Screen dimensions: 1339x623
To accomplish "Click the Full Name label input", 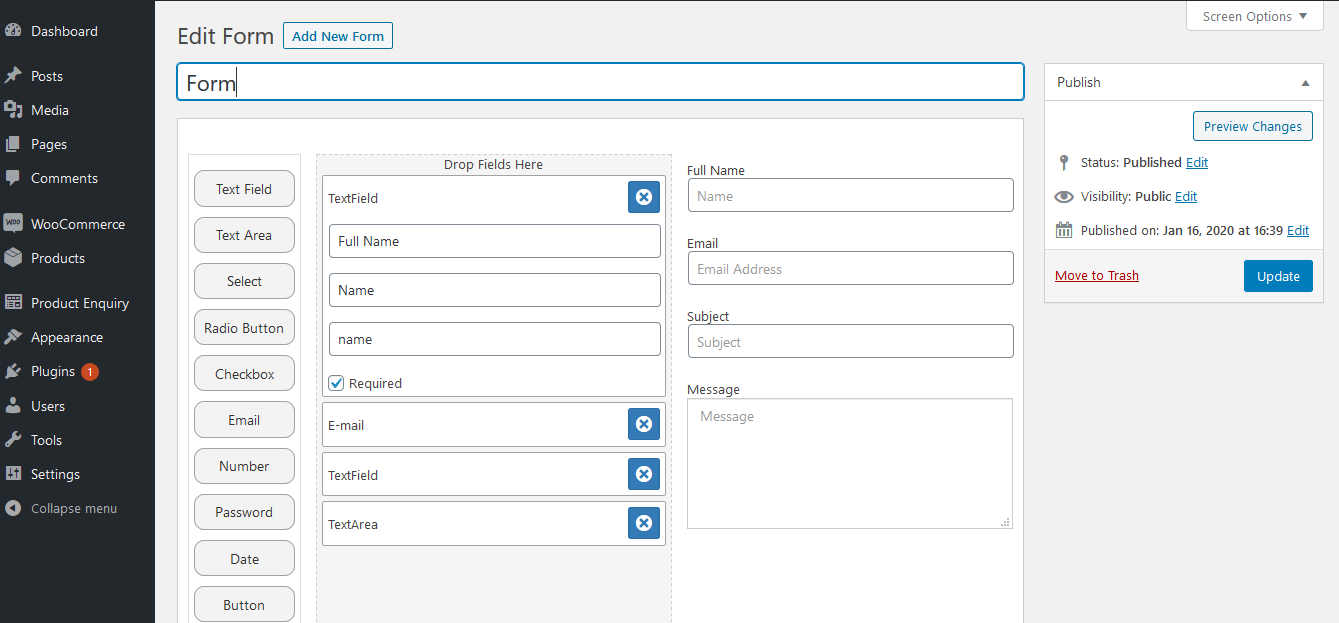I will pyautogui.click(x=495, y=241).
